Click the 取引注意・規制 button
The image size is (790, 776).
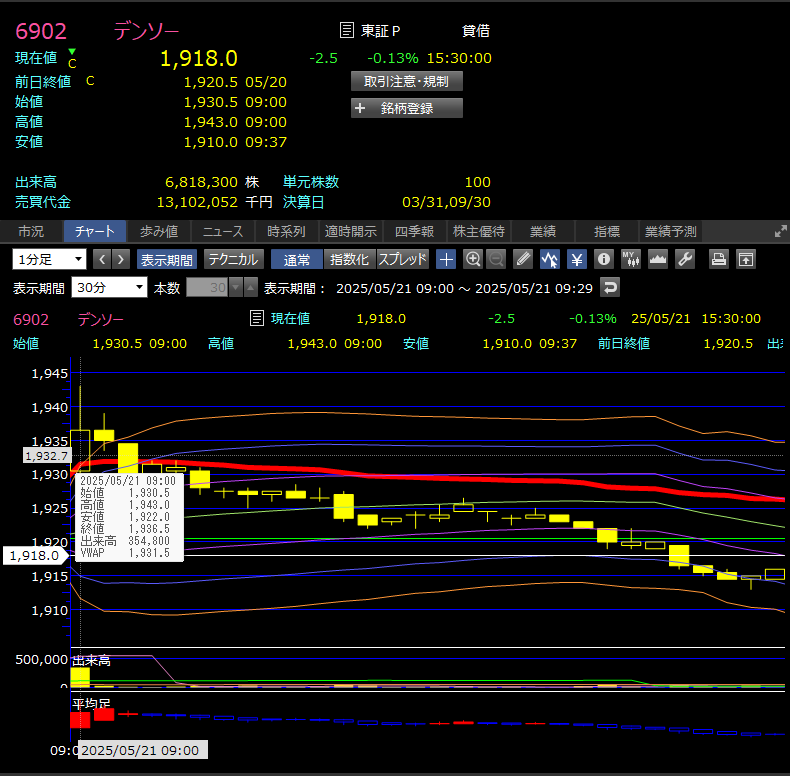407,82
